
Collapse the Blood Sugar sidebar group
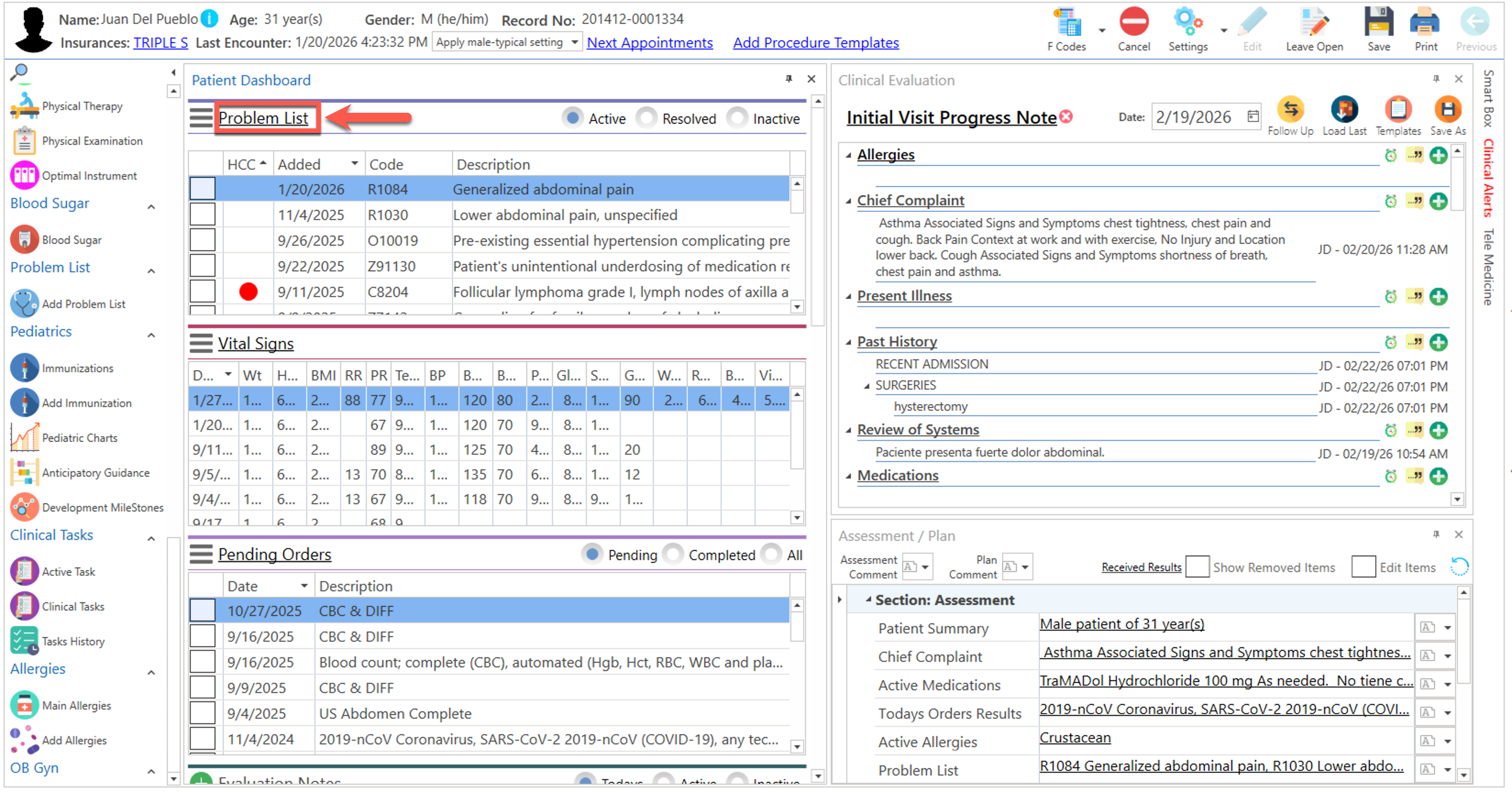click(x=151, y=207)
